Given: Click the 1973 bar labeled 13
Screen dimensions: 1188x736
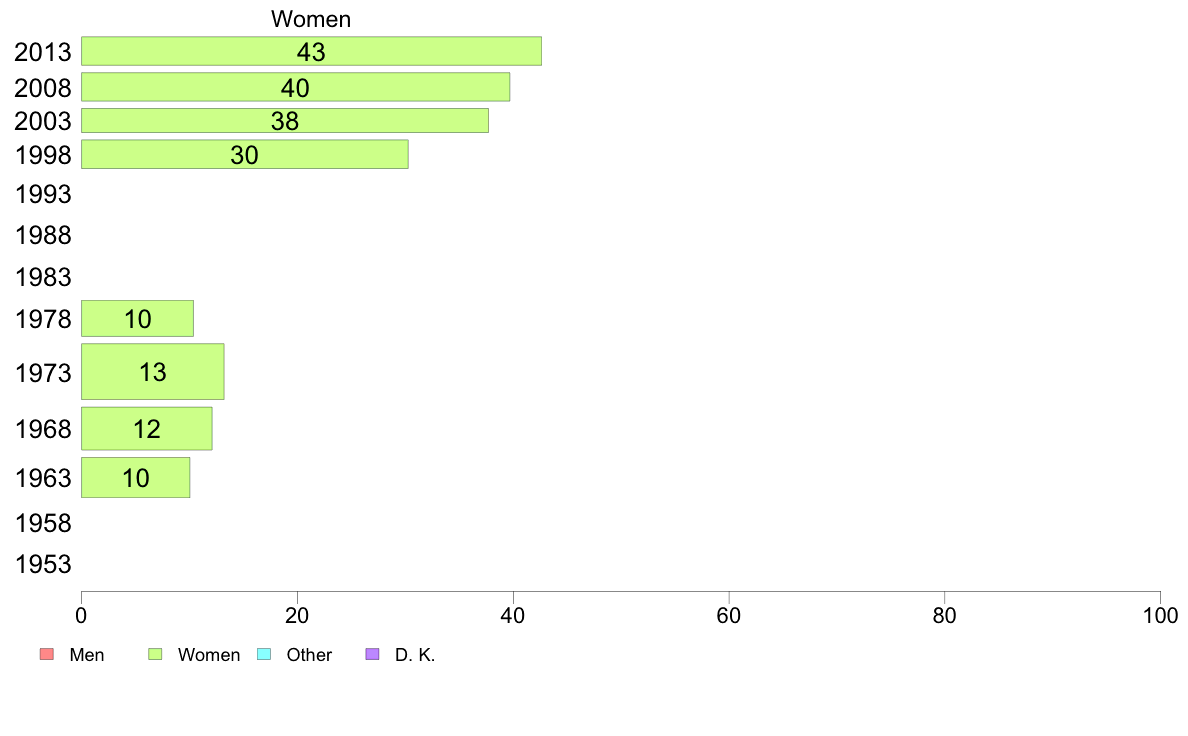Looking at the screenshot, I should [x=152, y=371].
